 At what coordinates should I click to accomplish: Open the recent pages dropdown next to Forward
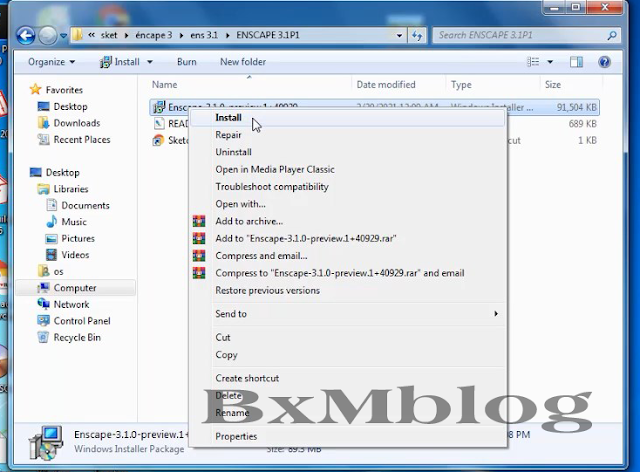63,36
